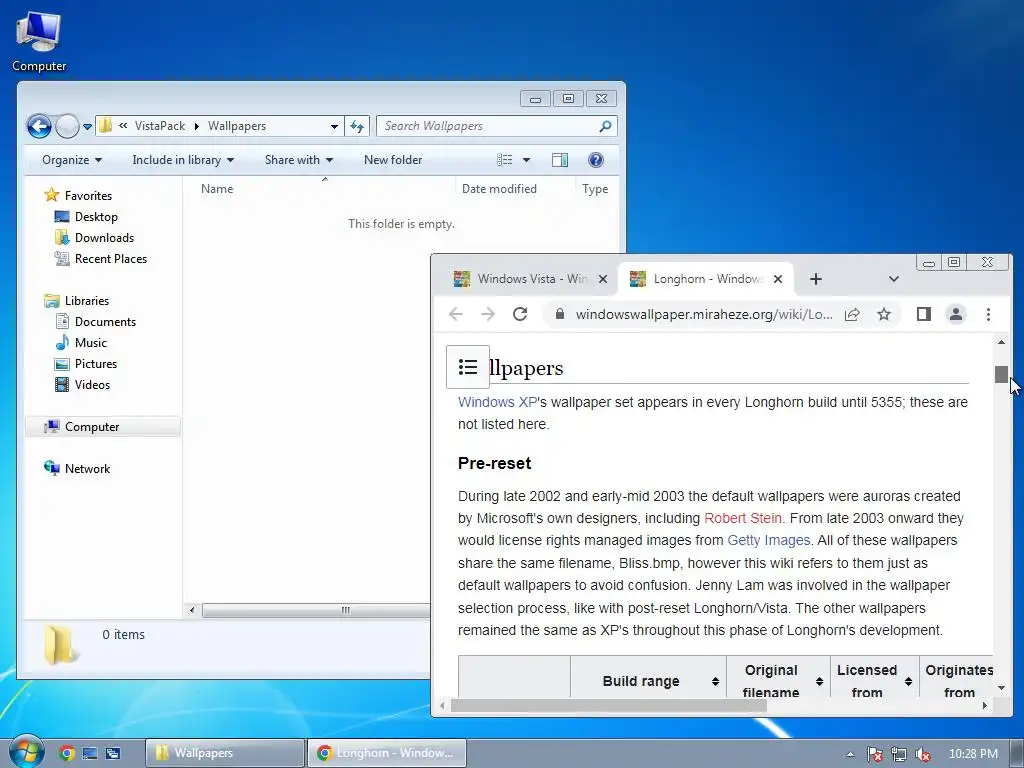Sort by the Name column
Screen dimensions: 1024x768
pyautogui.click(x=217, y=189)
